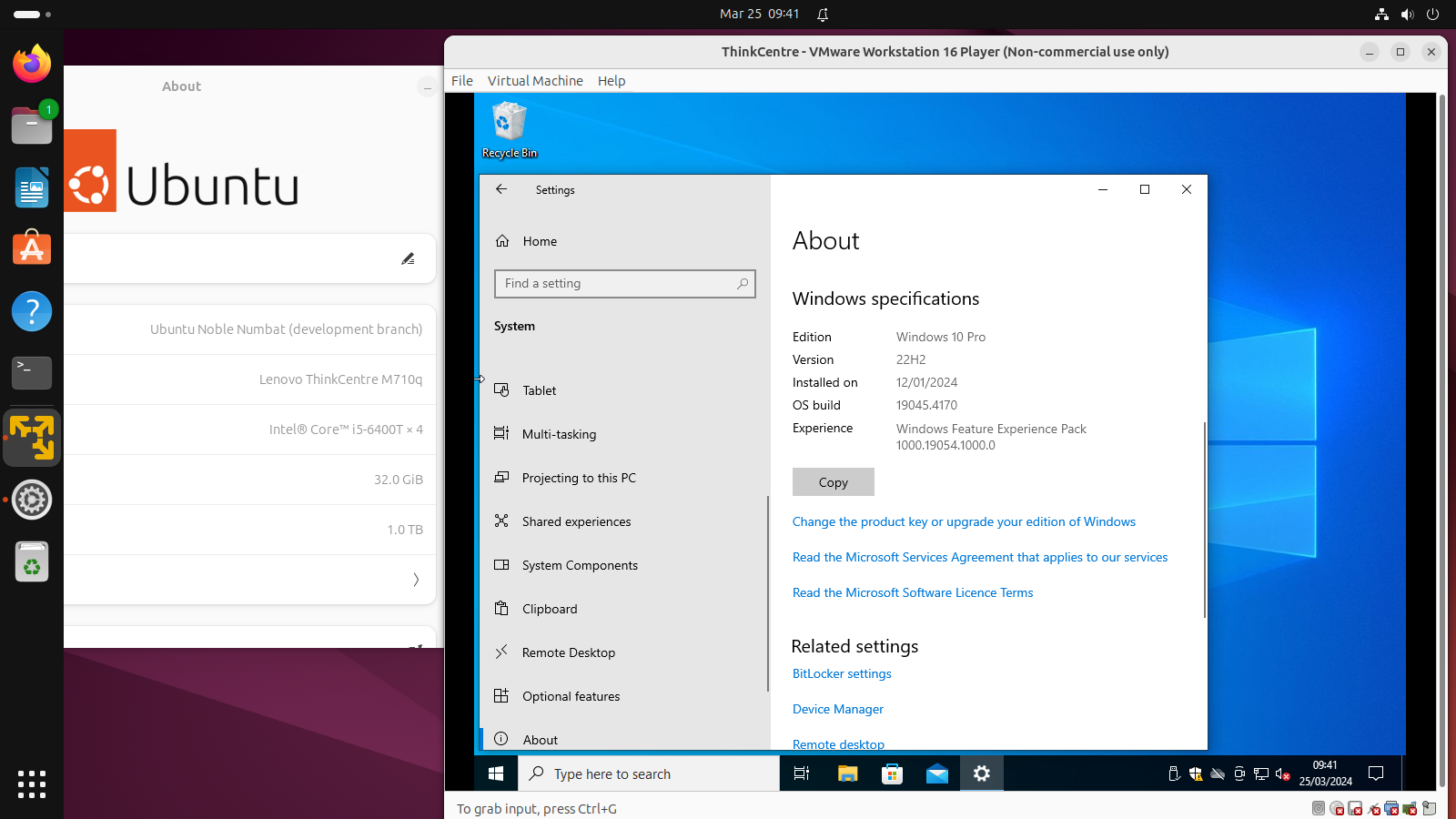Select Remote Desktop in Settings sidebar
This screenshot has width=1456, height=819.
pos(567,652)
